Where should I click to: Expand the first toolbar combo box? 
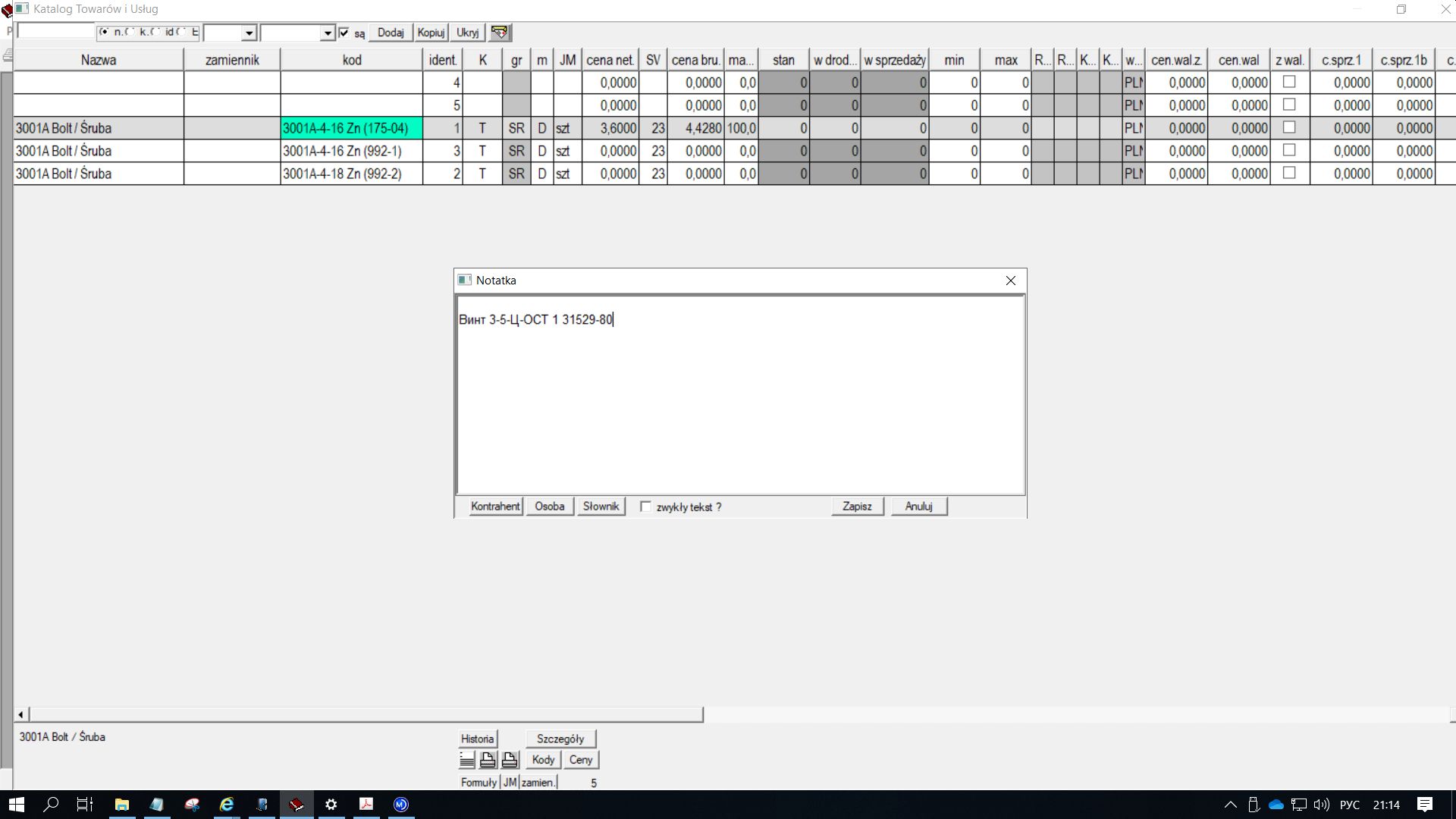point(249,33)
